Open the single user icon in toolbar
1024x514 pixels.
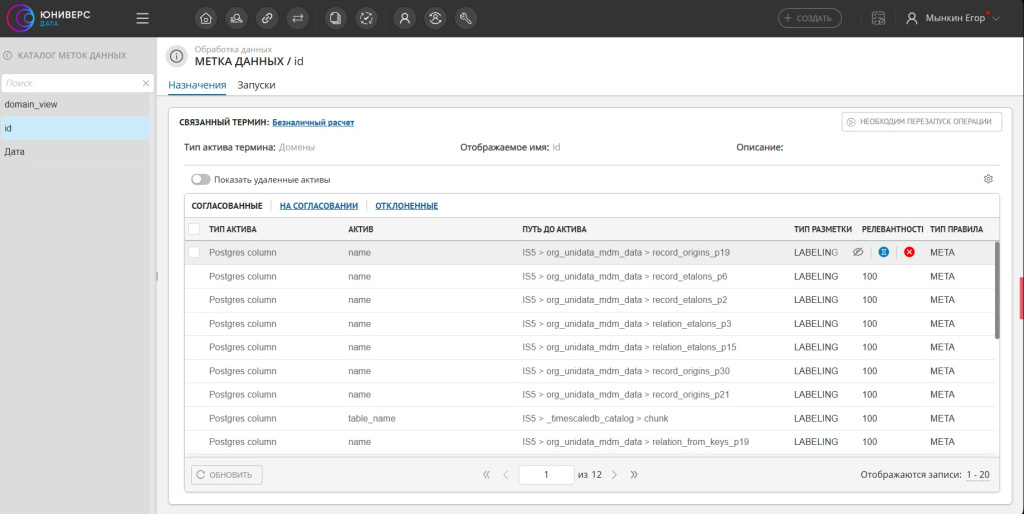coord(405,18)
